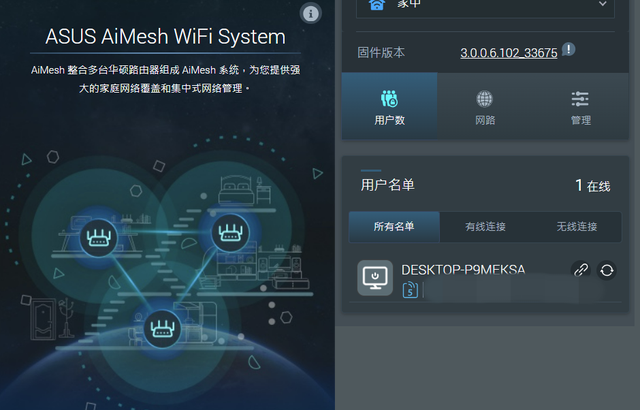Click the home wifi icon beside 家中
Screen dimensions: 640x410
[x=376, y=4]
